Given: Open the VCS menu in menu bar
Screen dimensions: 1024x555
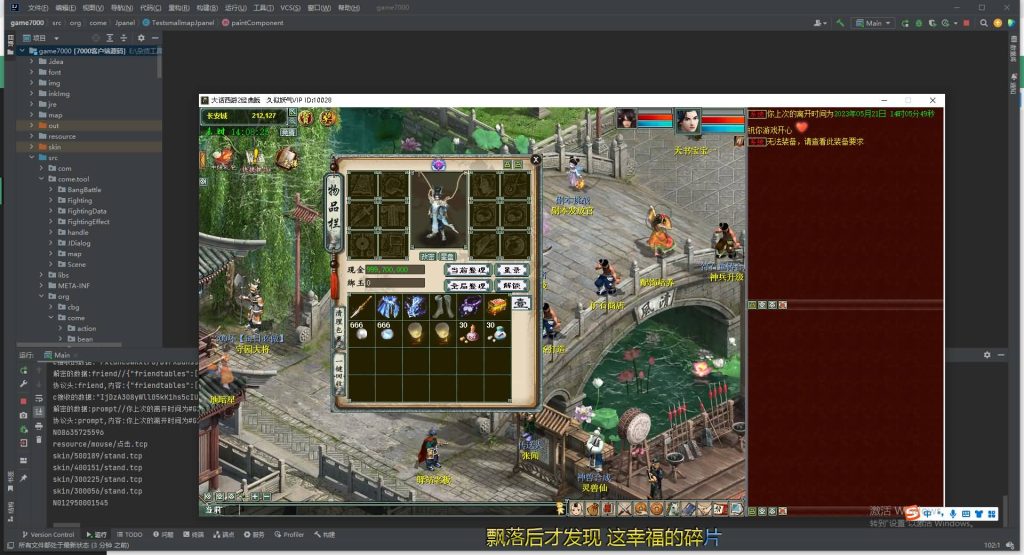Looking at the screenshot, I should 290,7.
